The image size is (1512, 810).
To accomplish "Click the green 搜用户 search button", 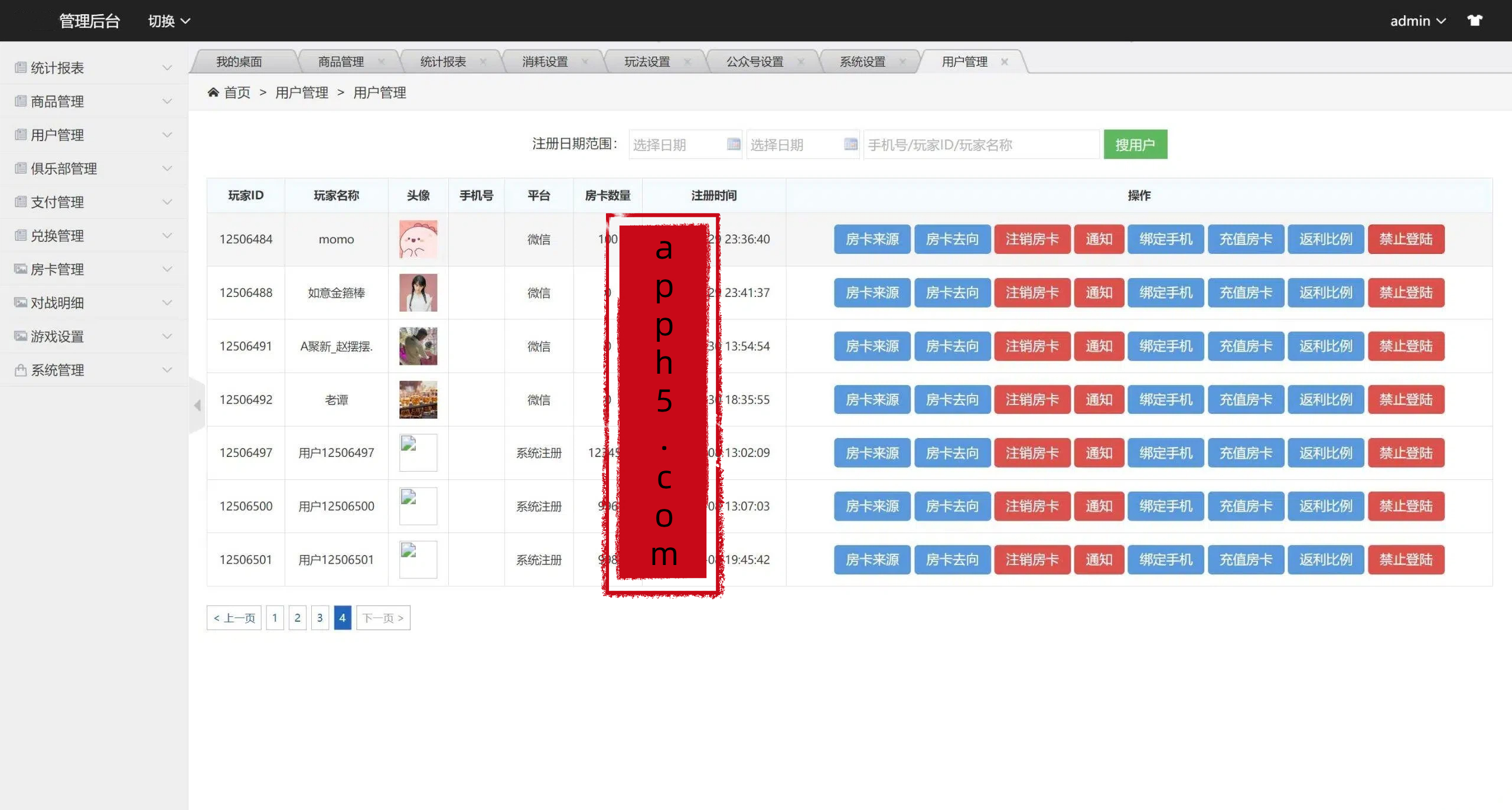I will (1135, 144).
